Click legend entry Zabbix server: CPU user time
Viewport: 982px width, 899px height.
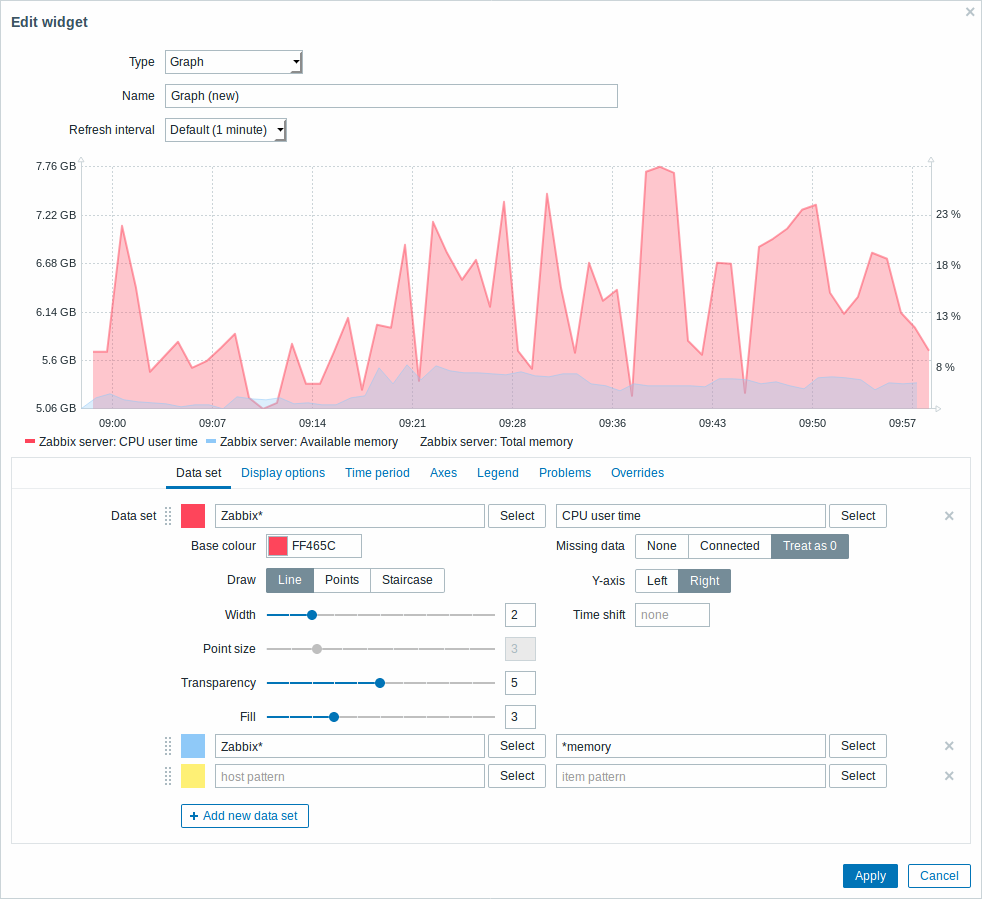(111, 442)
